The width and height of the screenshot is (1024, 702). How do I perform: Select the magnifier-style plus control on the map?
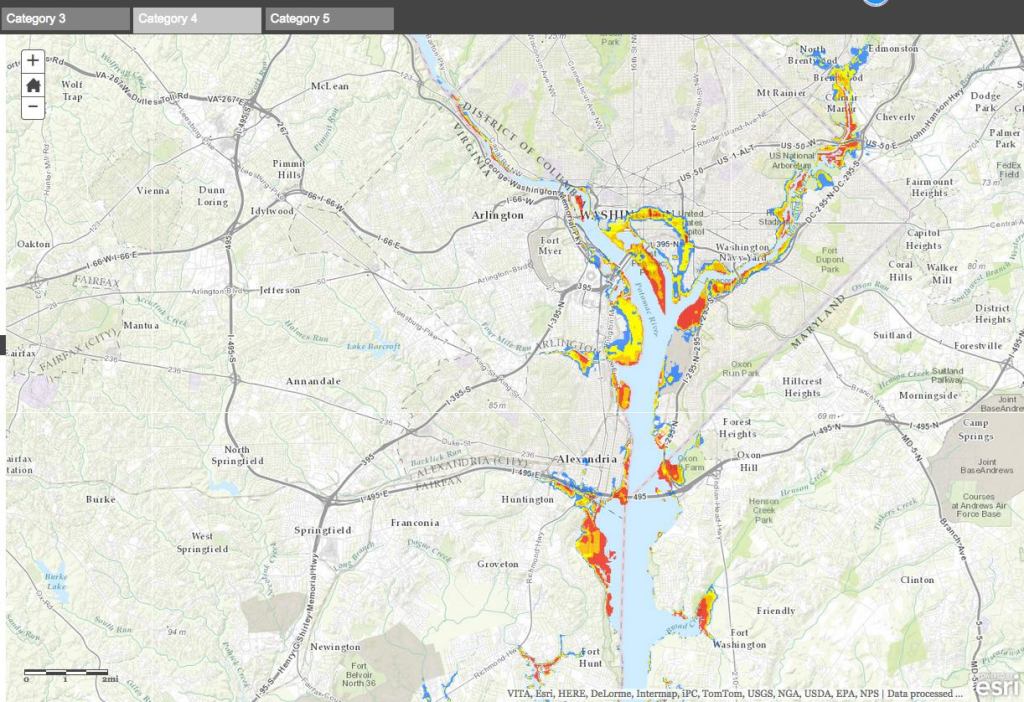(33, 61)
